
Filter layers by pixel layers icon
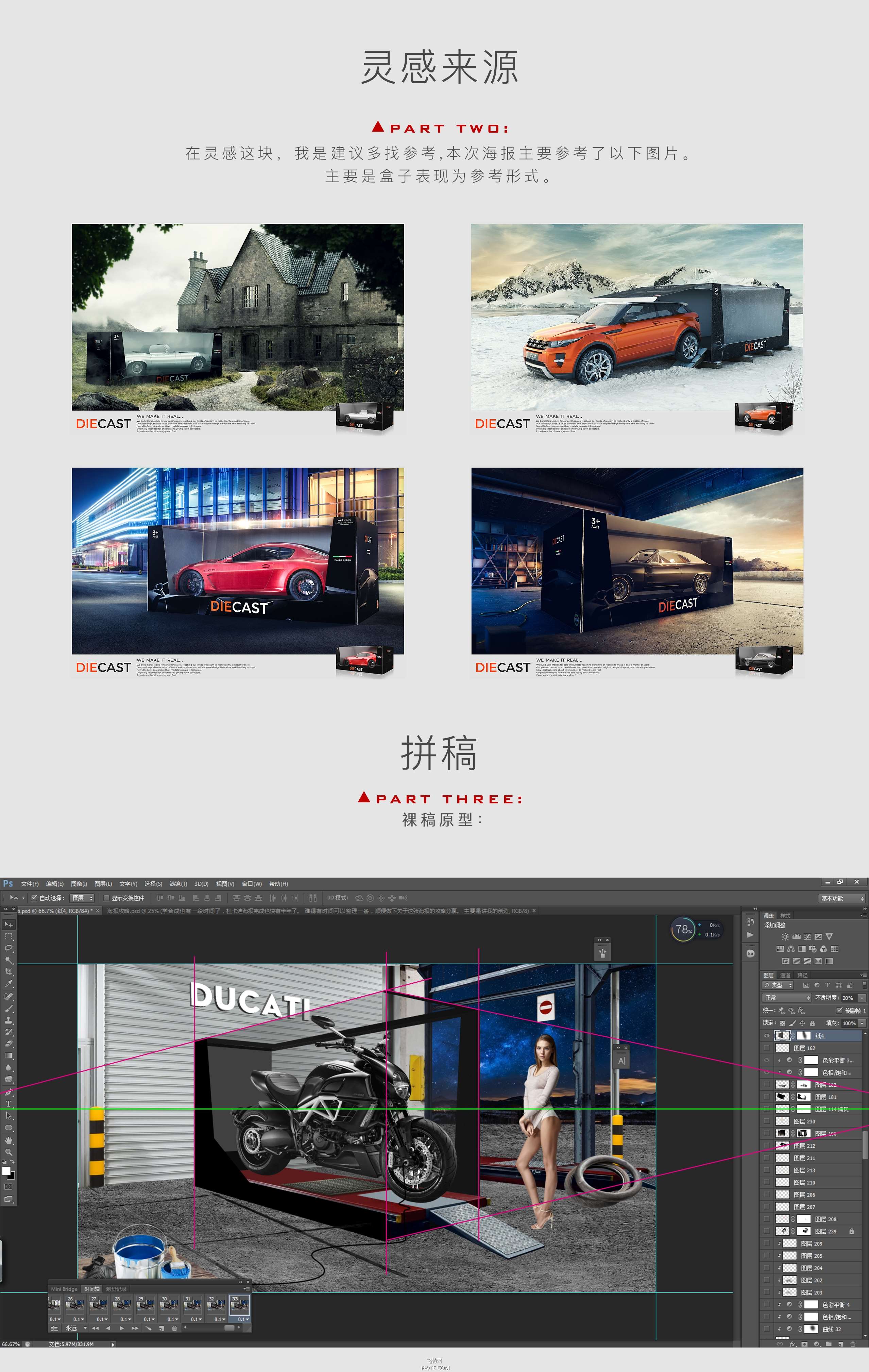tap(806, 985)
